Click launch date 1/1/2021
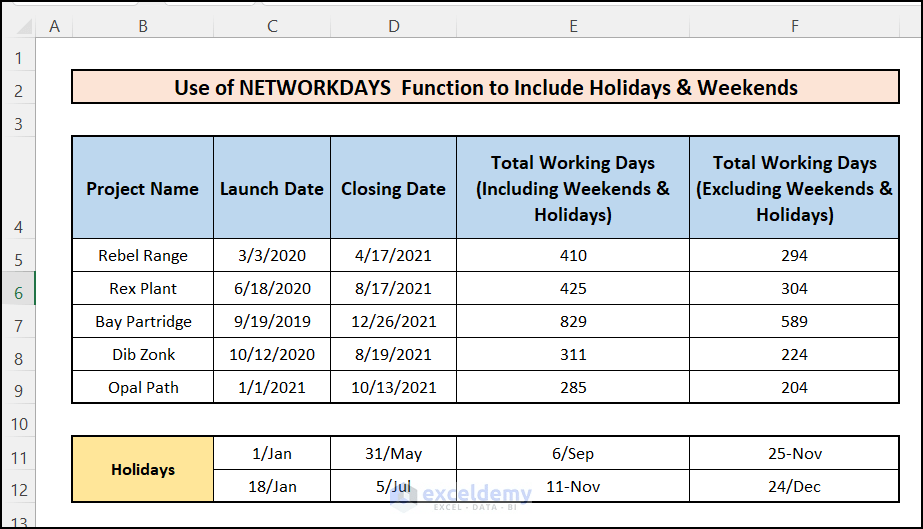 tap(272, 387)
